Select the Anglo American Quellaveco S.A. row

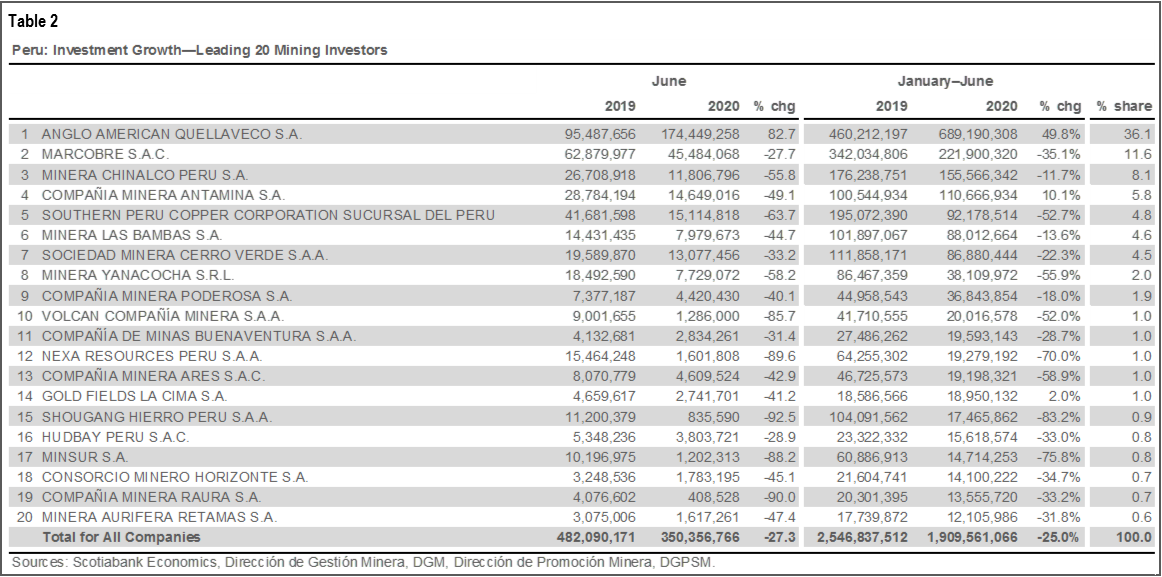pos(171,133)
